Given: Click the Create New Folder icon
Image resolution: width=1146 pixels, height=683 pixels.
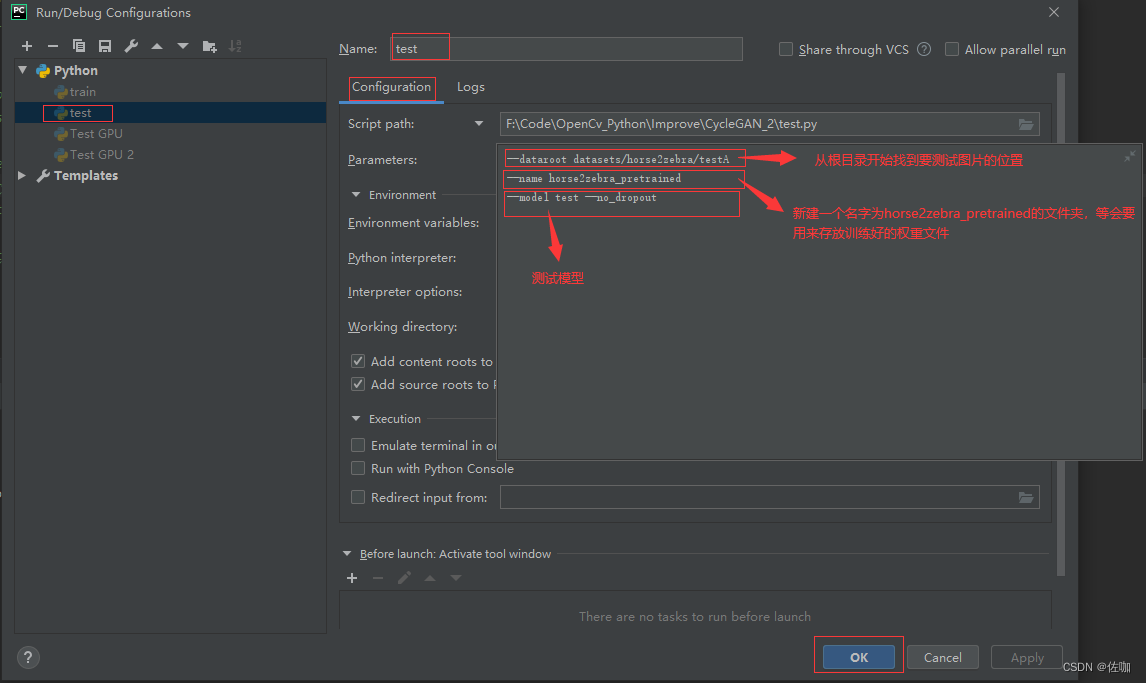Looking at the screenshot, I should (209, 46).
